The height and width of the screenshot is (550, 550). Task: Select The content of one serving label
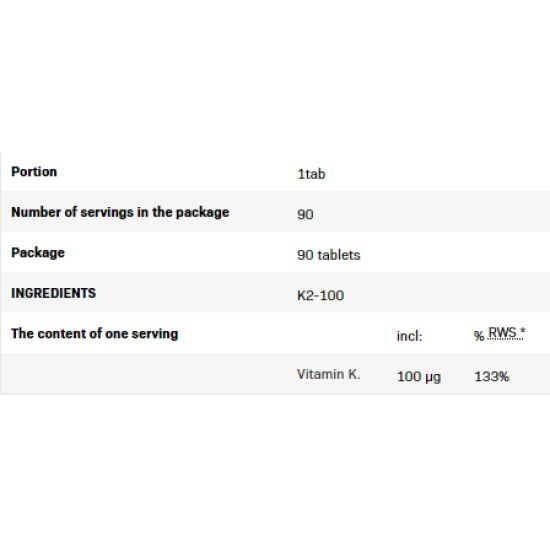pyautogui.click(x=94, y=334)
